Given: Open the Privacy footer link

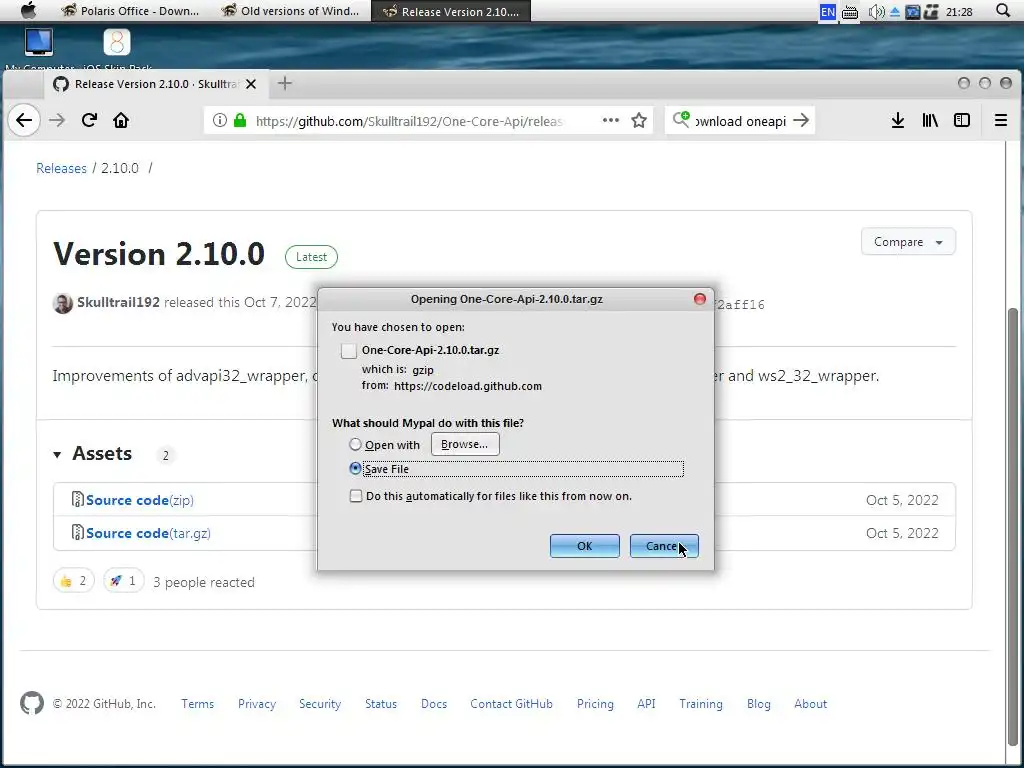Looking at the screenshot, I should pos(257,703).
